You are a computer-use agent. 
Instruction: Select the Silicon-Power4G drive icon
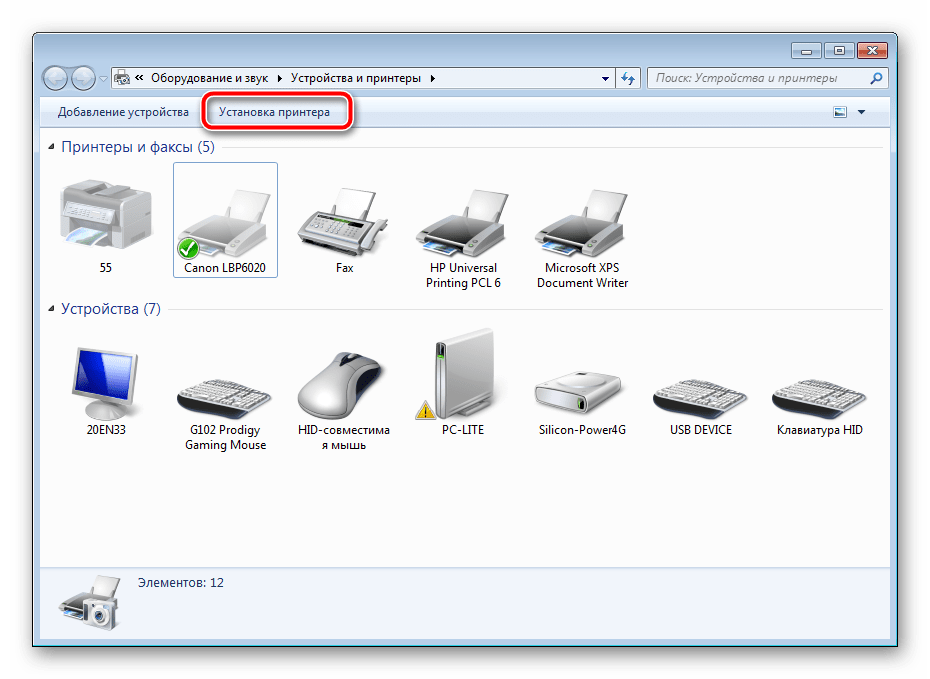(580, 390)
